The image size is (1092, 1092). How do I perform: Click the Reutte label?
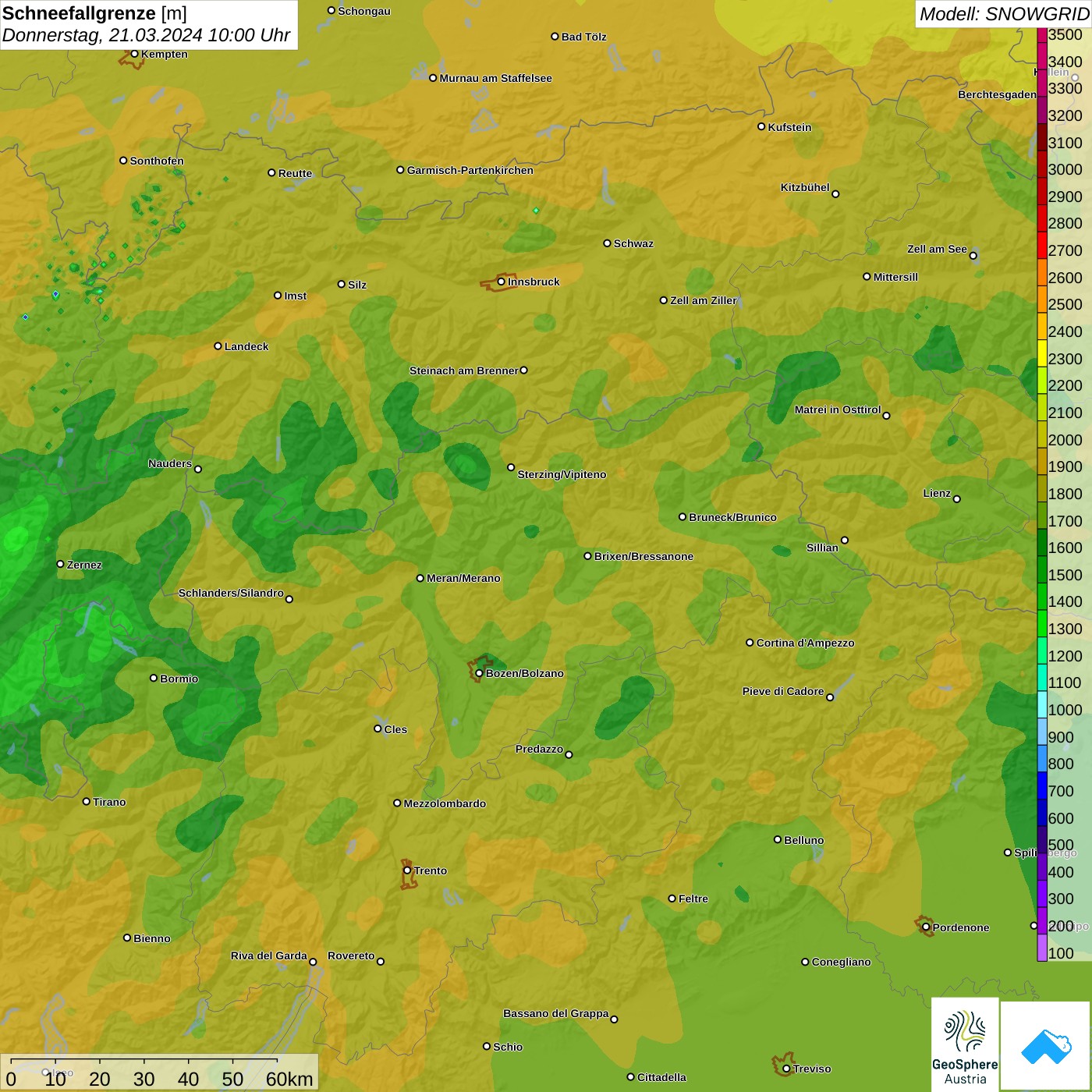coord(295,173)
